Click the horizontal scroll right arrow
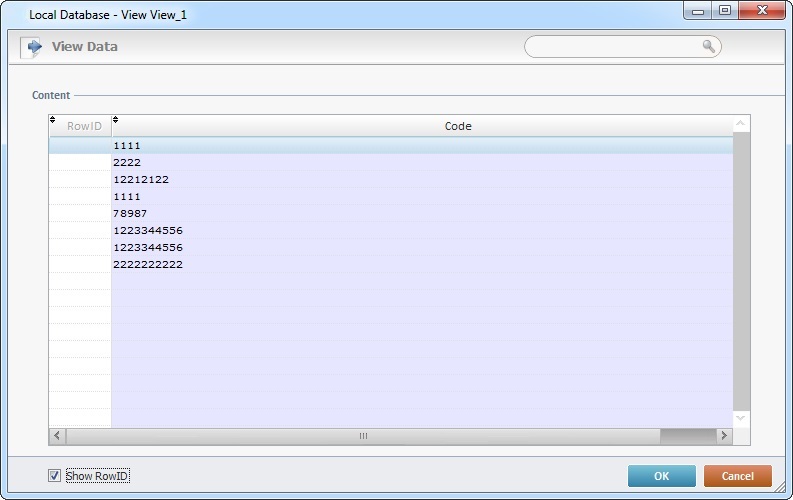 click(x=724, y=436)
